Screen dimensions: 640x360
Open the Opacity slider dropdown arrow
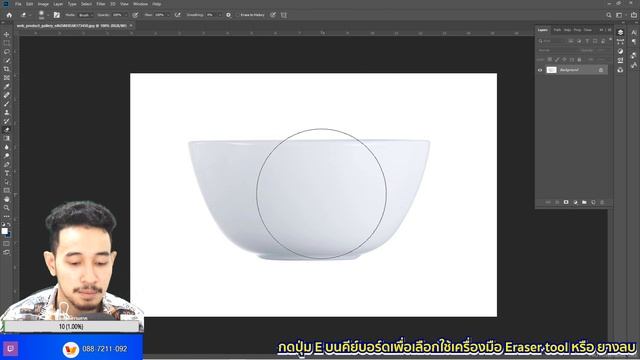126,15
